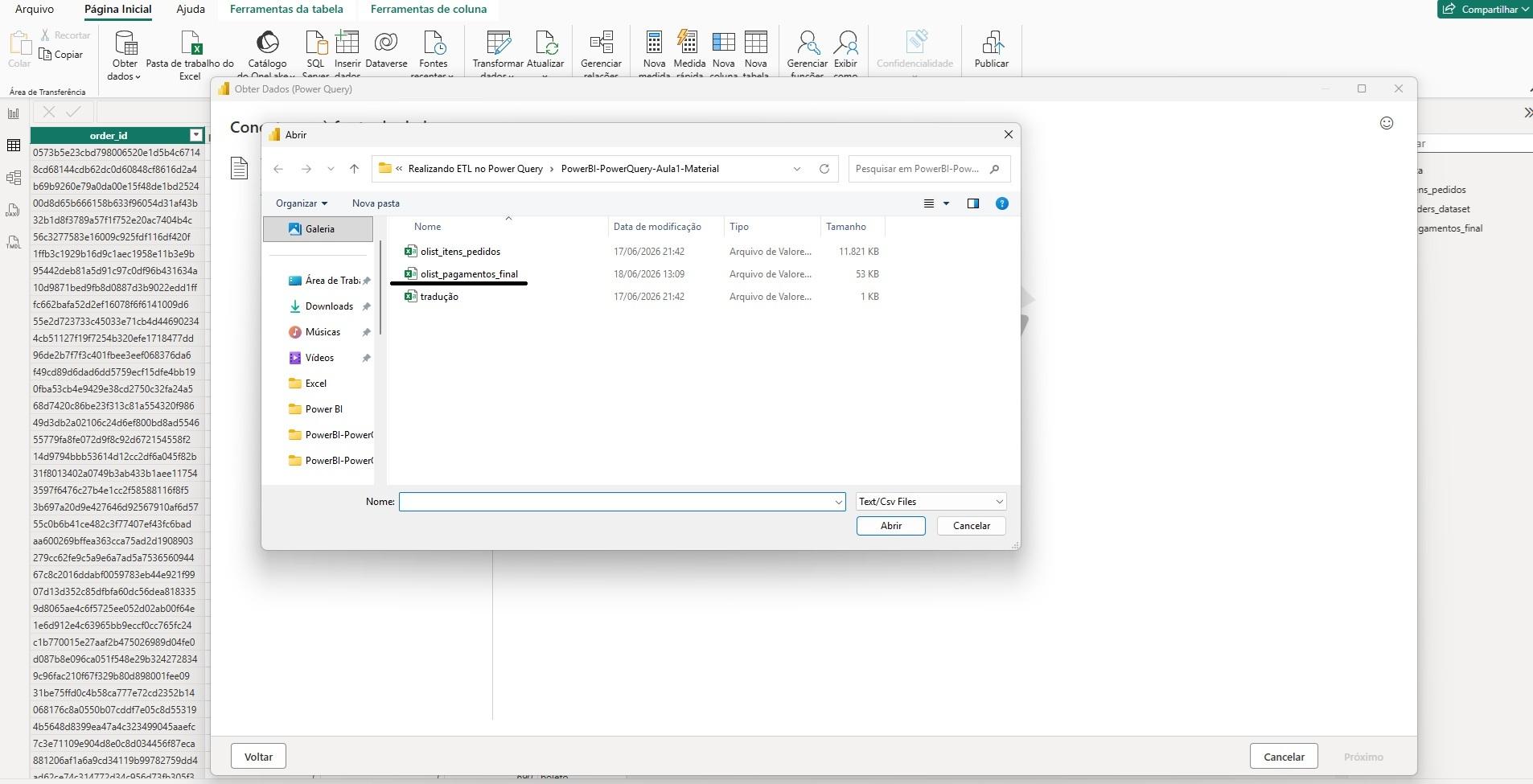The height and width of the screenshot is (784, 1533).
Task: Click Nova pasta in Abrir dialog
Action: [376, 203]
